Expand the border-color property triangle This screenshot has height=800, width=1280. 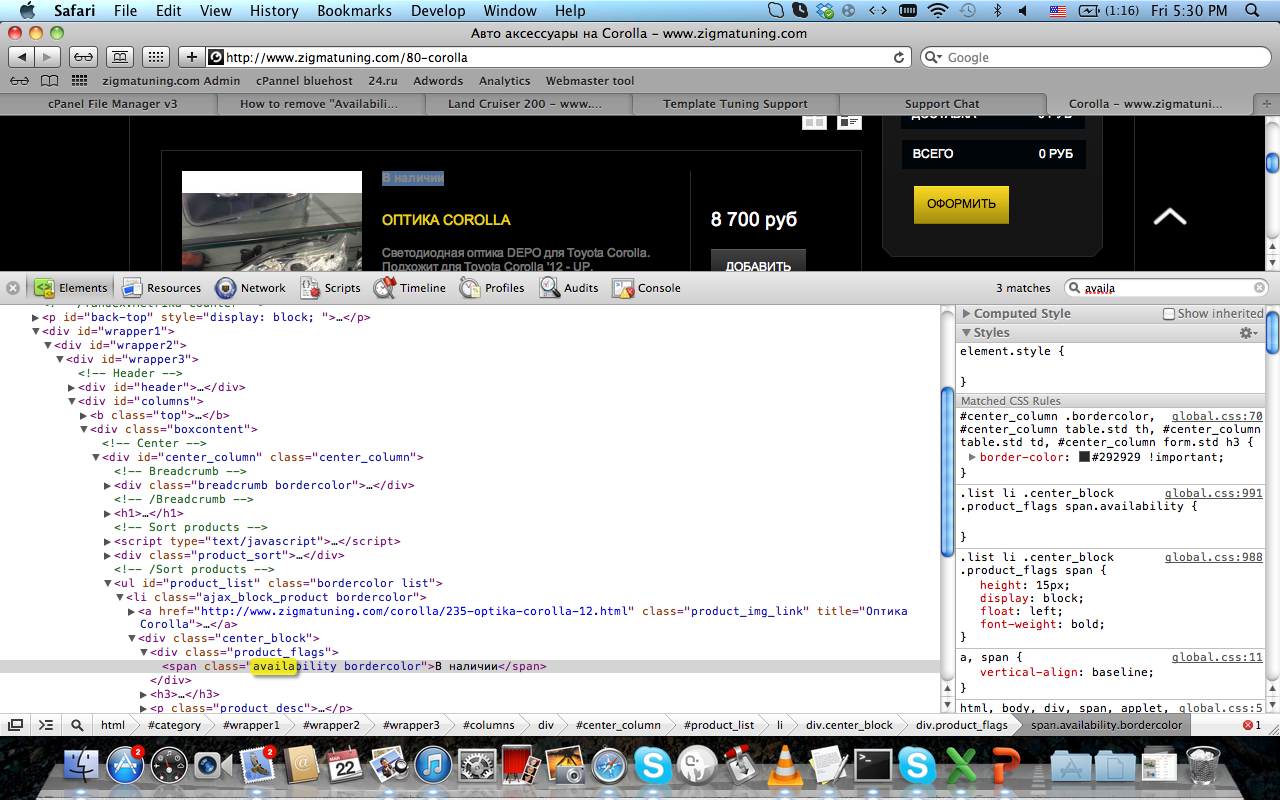tap(971, 457)
